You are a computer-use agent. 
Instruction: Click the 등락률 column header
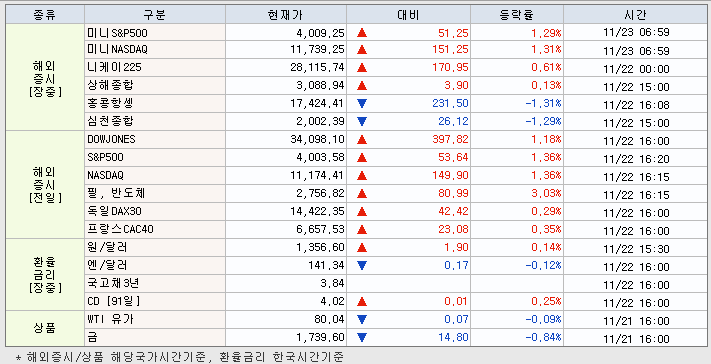coord(517,15)
